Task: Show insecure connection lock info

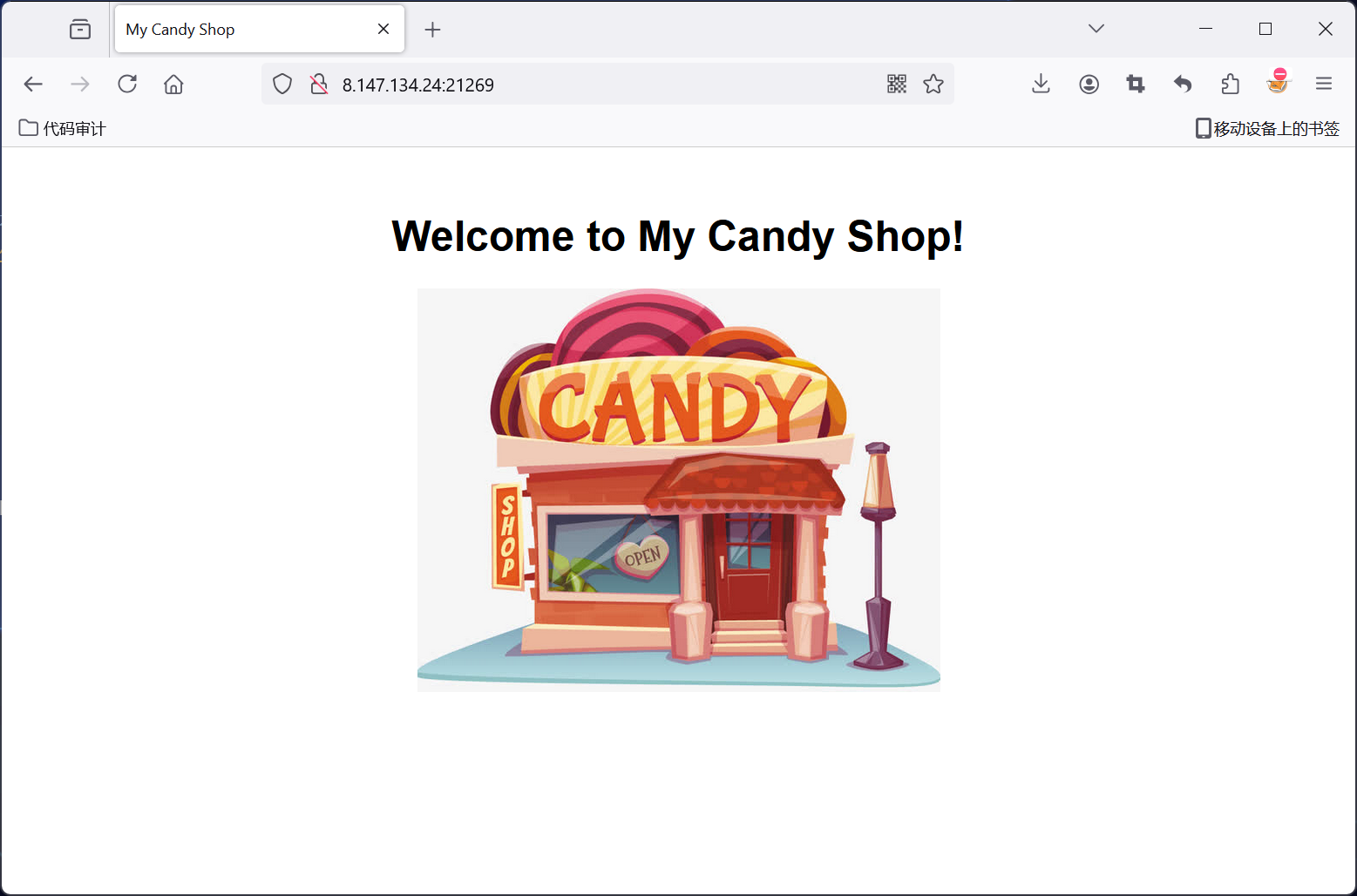Action: (319, 84)
